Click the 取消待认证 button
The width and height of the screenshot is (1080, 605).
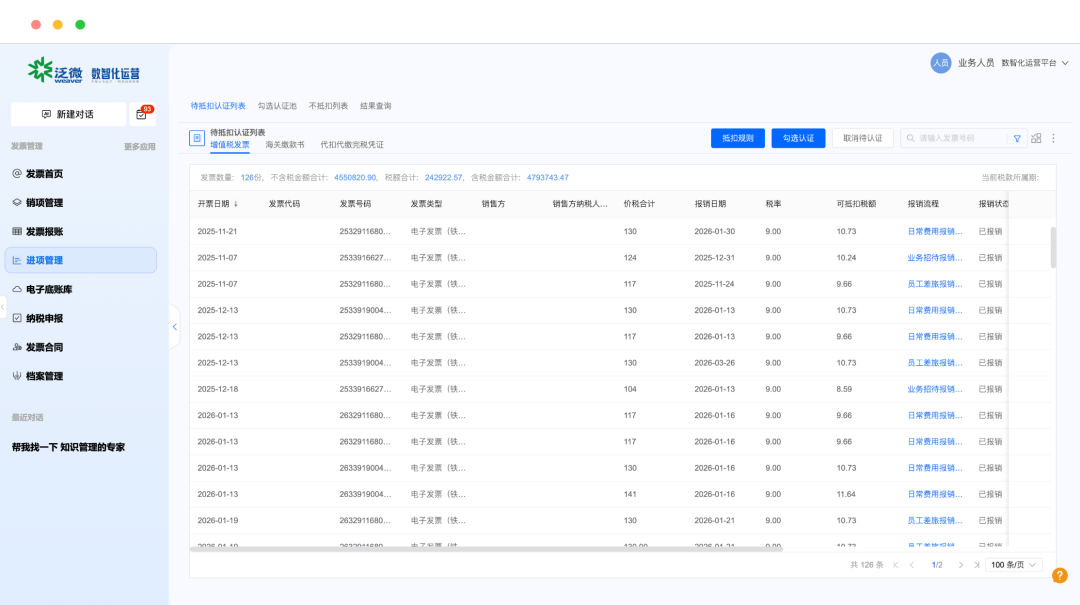click(x=862, y=139)
